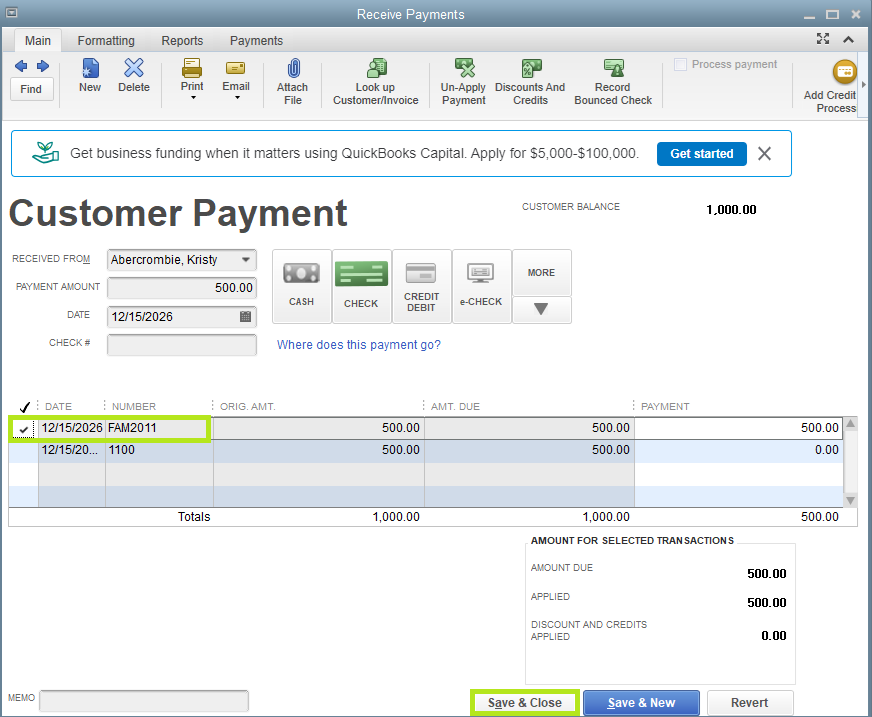Click into the Check # field
Image resolution: width=872 pixels, height=717 pixels.
tap(181, 345)
